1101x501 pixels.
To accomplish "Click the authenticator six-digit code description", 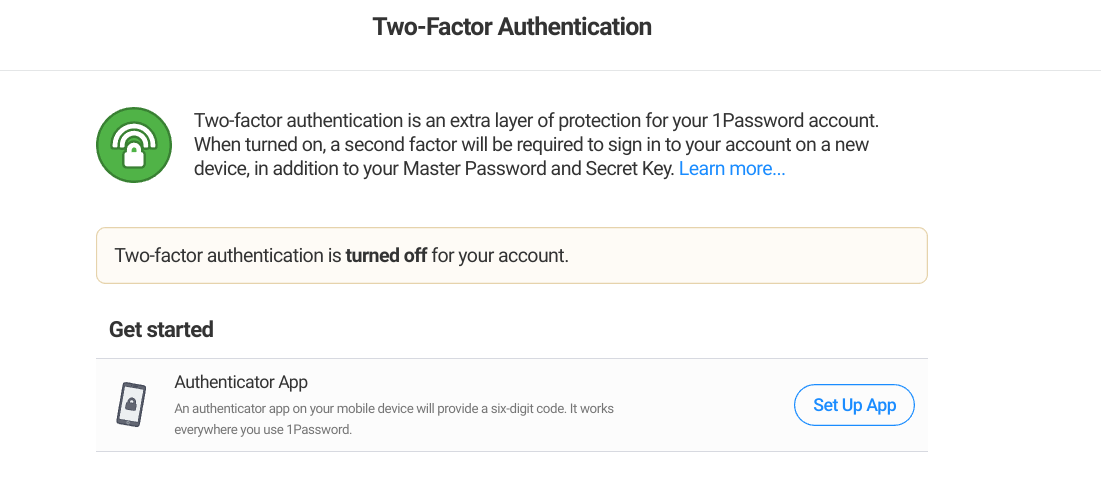I will click(394, 408).
